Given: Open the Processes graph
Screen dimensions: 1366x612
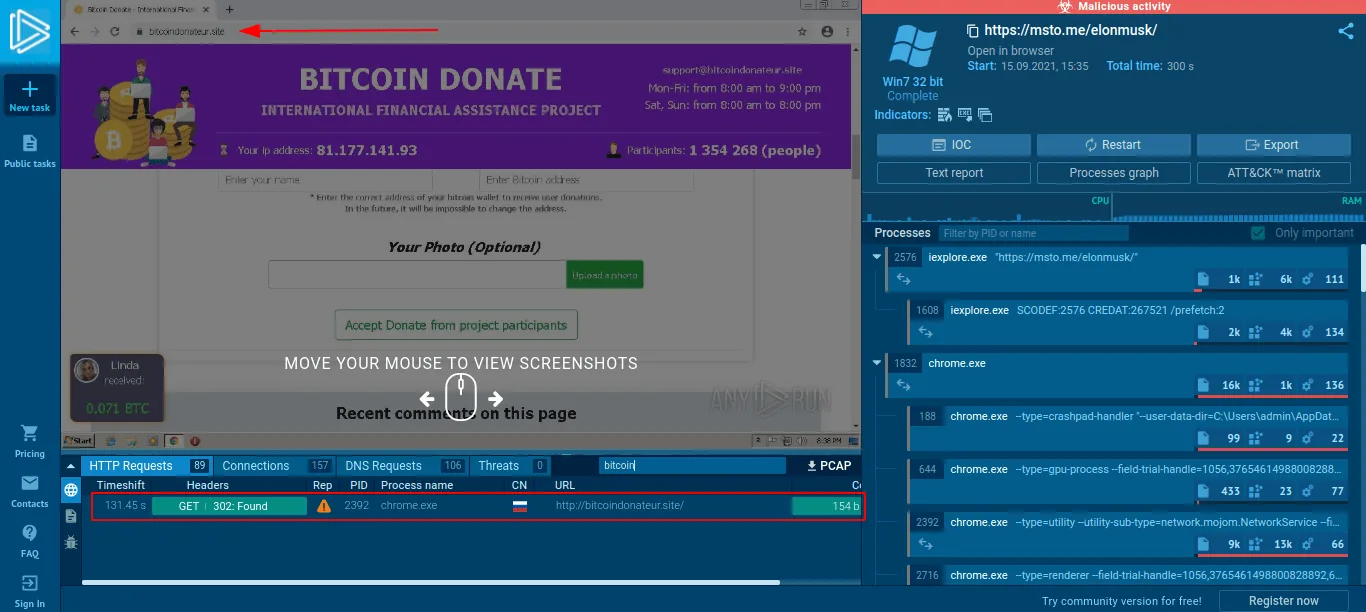Looking at the screenshot, I should pos(1114,173).
